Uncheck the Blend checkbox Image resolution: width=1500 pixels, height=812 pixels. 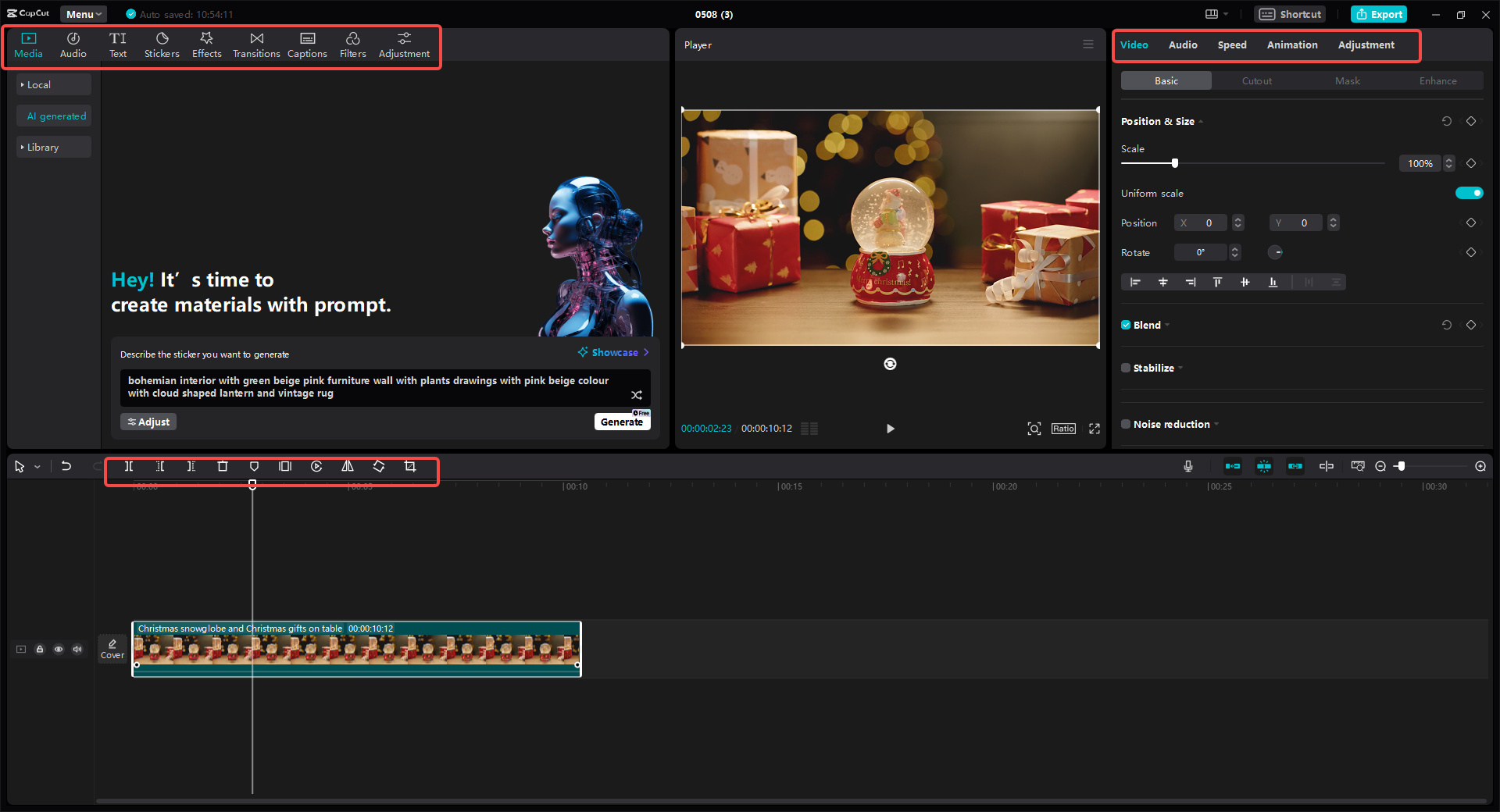coord(1126,325)
